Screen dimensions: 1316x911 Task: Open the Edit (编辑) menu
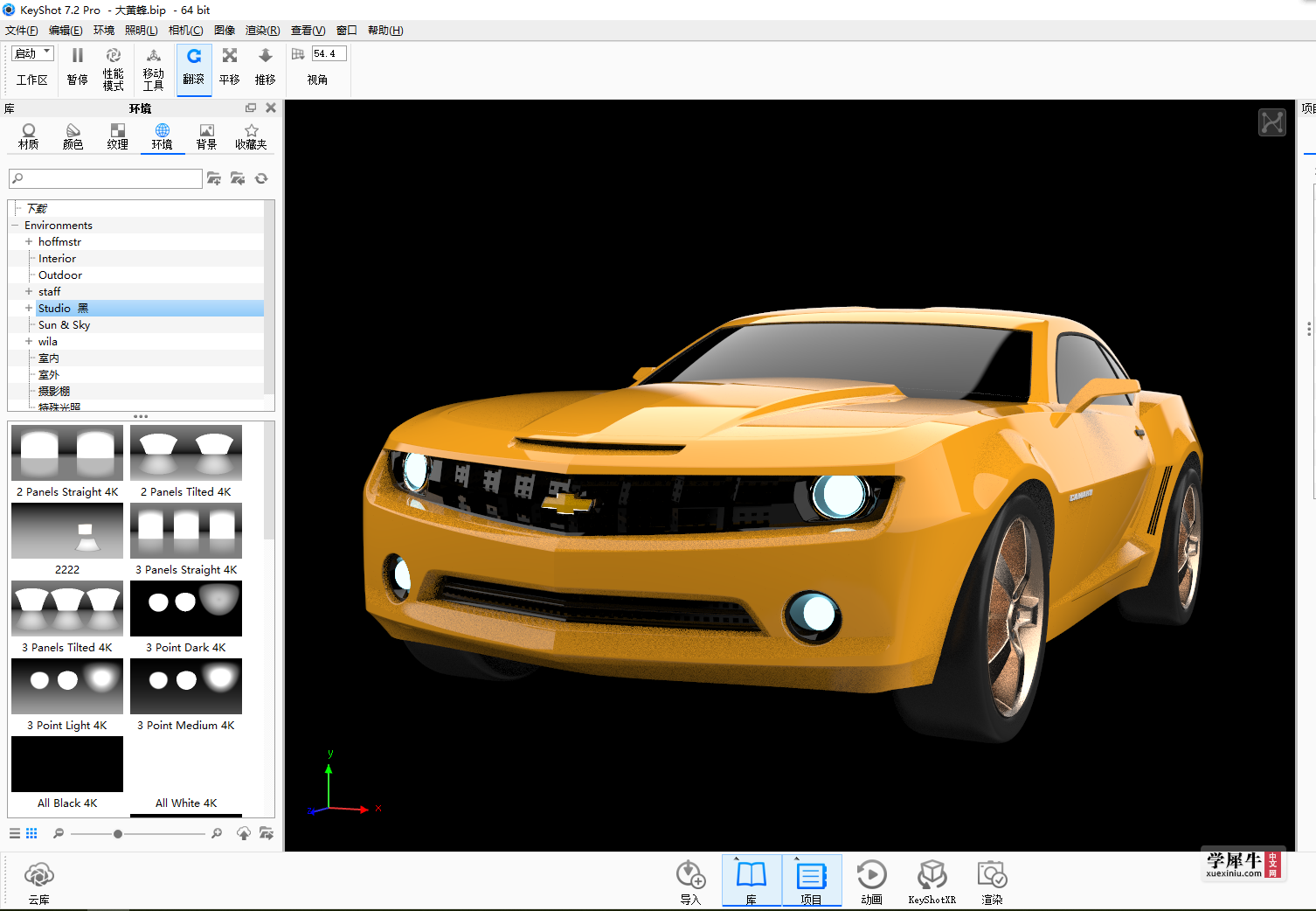coord(66,31)
